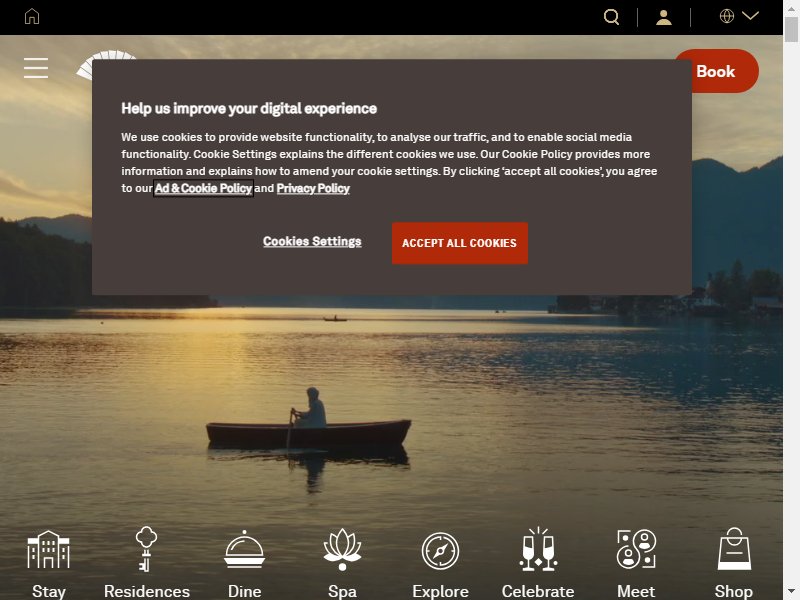Select the Explore label

coord(440,591)
